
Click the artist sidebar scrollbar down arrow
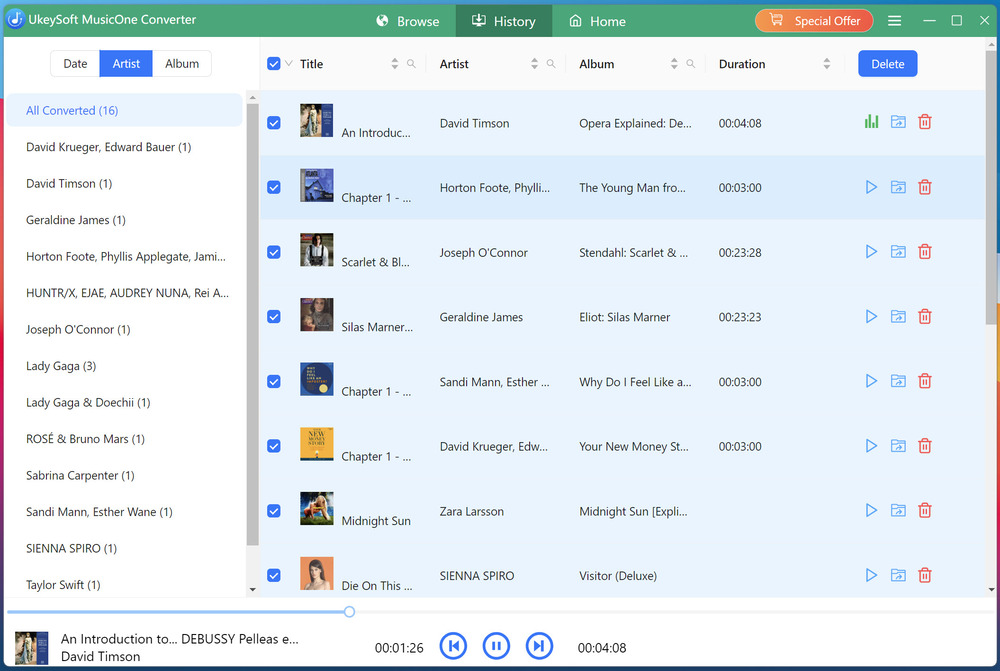pyautogui.click(x=253, y=589)
